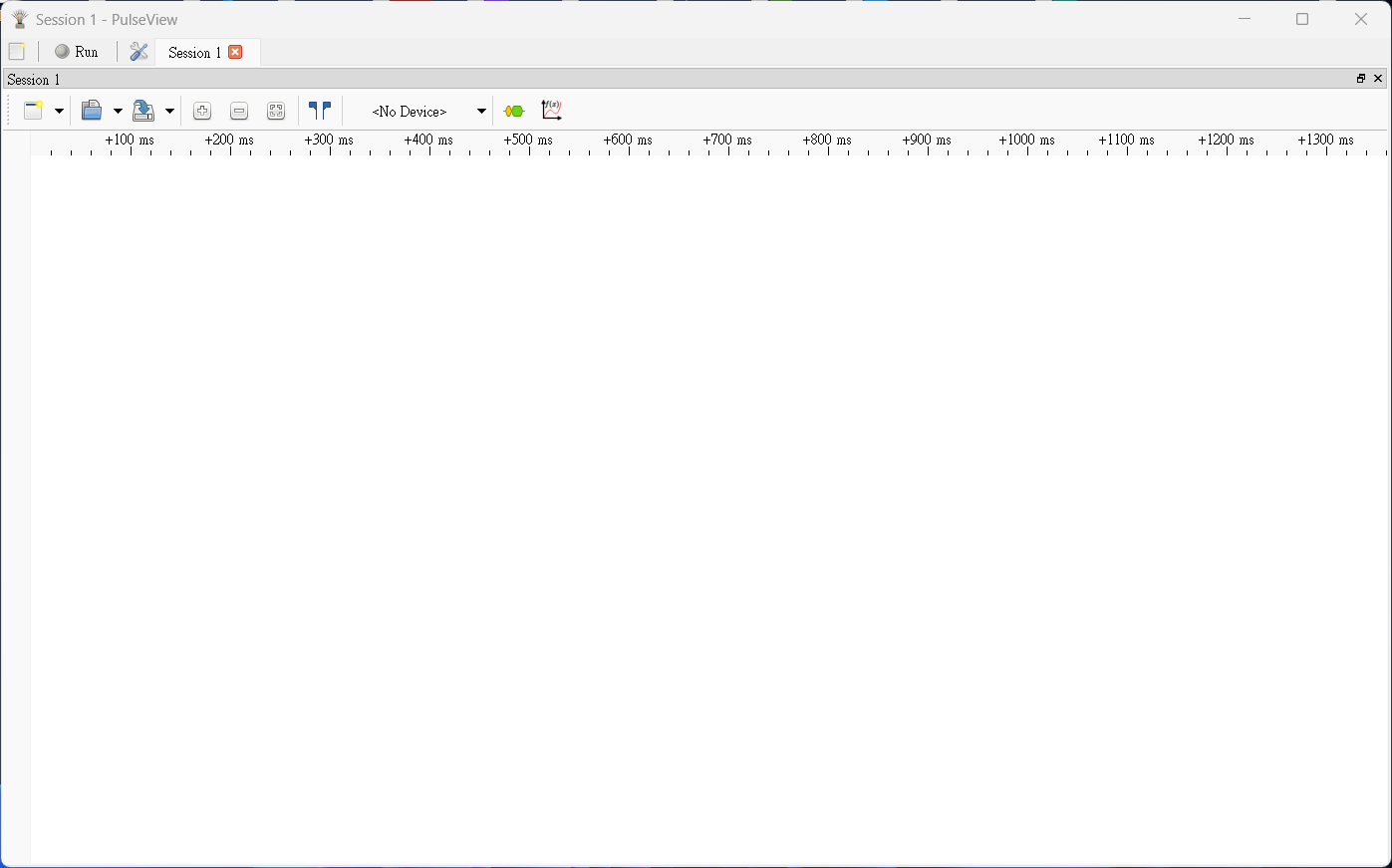This screenshot has height=868, width=1392.
Task: Start capture with the Run button
Action: [77, 52]
